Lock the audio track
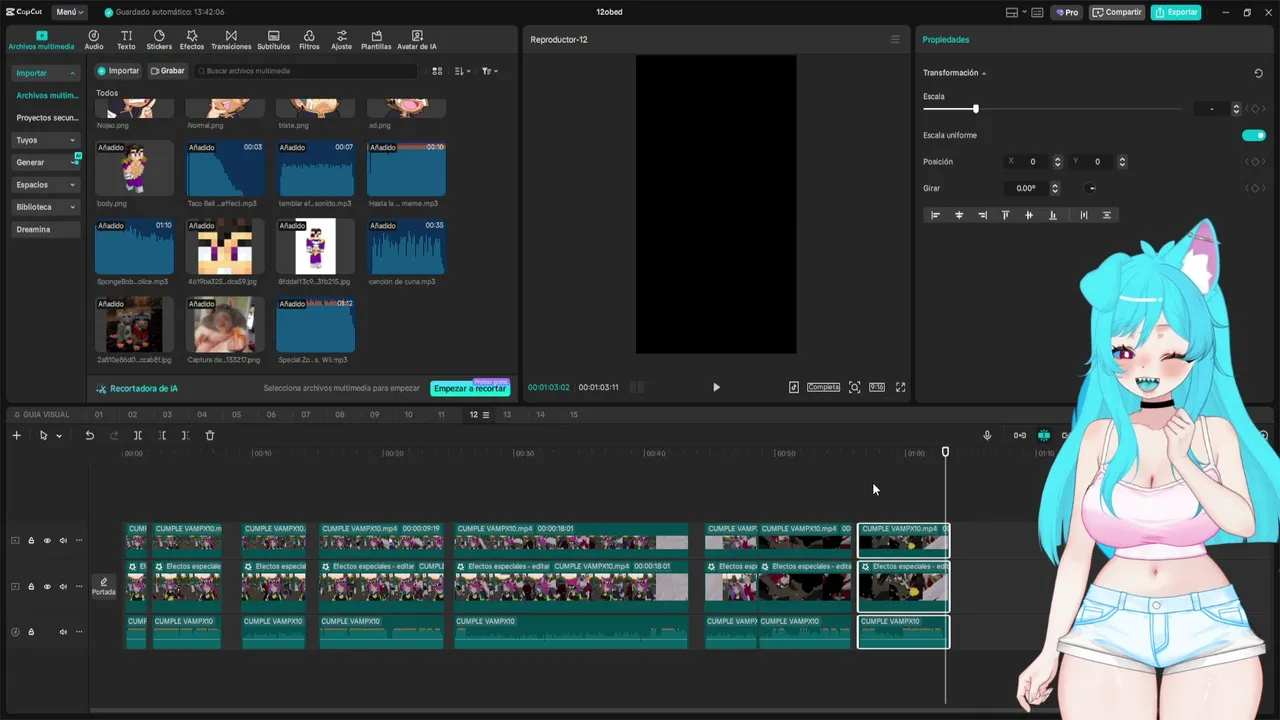This screenshot has width=1280, height=720. pos(31,632)
